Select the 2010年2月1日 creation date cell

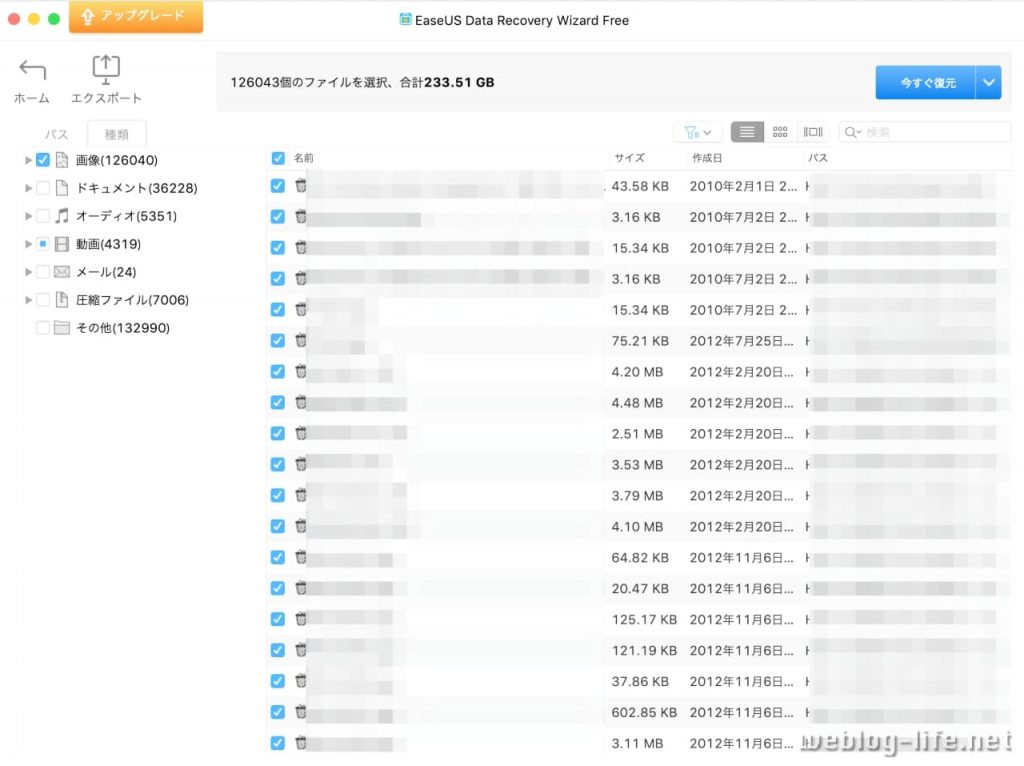coord(743,186)
